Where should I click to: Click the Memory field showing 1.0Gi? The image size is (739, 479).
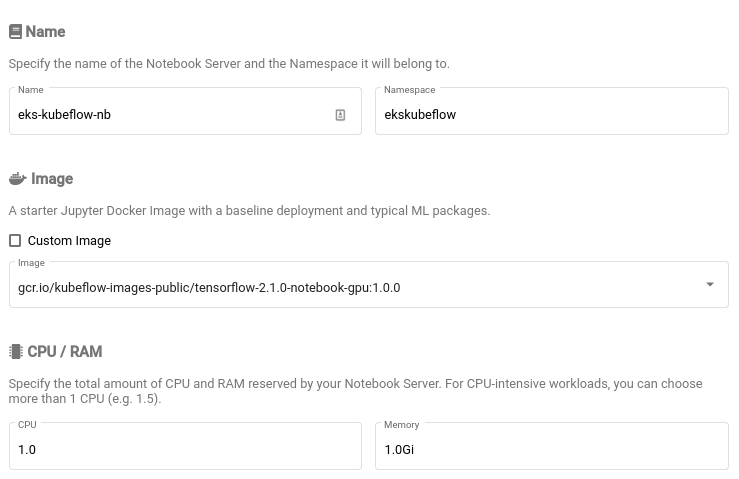(x=551, y=450)
